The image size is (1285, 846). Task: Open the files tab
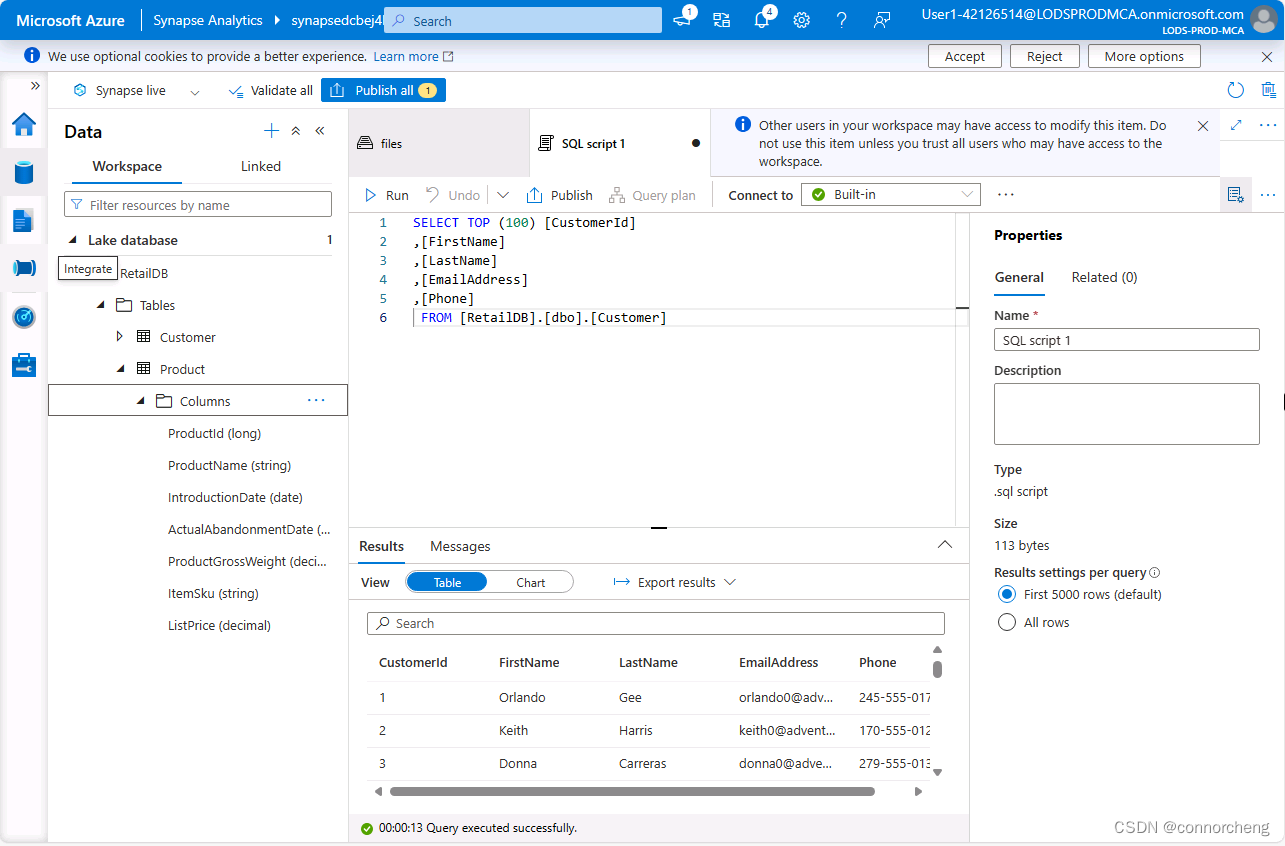[x=438, y=143]
